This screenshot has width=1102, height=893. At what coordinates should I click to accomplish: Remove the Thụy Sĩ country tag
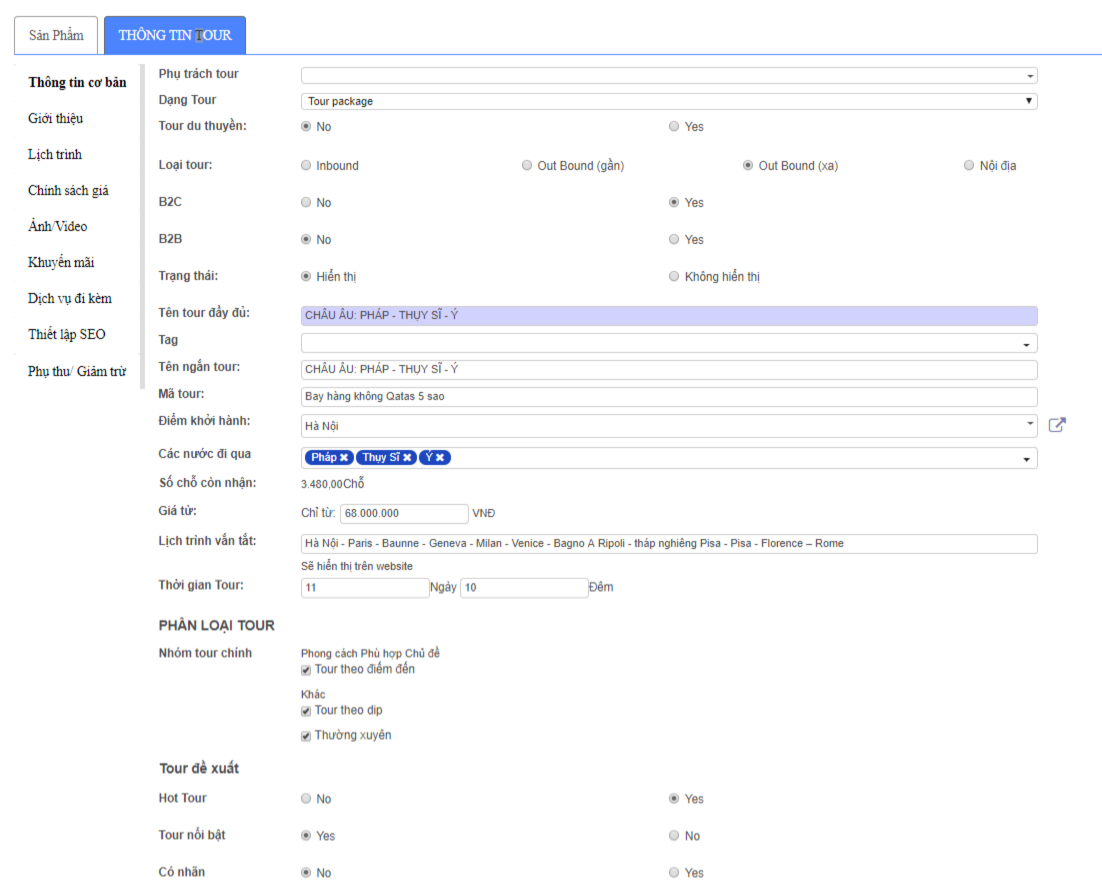(x=407, y=457)
